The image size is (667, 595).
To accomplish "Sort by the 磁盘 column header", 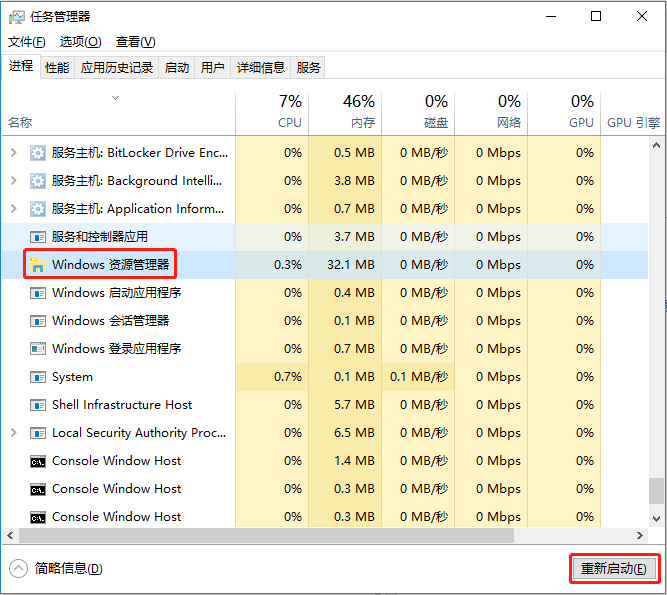I will click(418, 113).
